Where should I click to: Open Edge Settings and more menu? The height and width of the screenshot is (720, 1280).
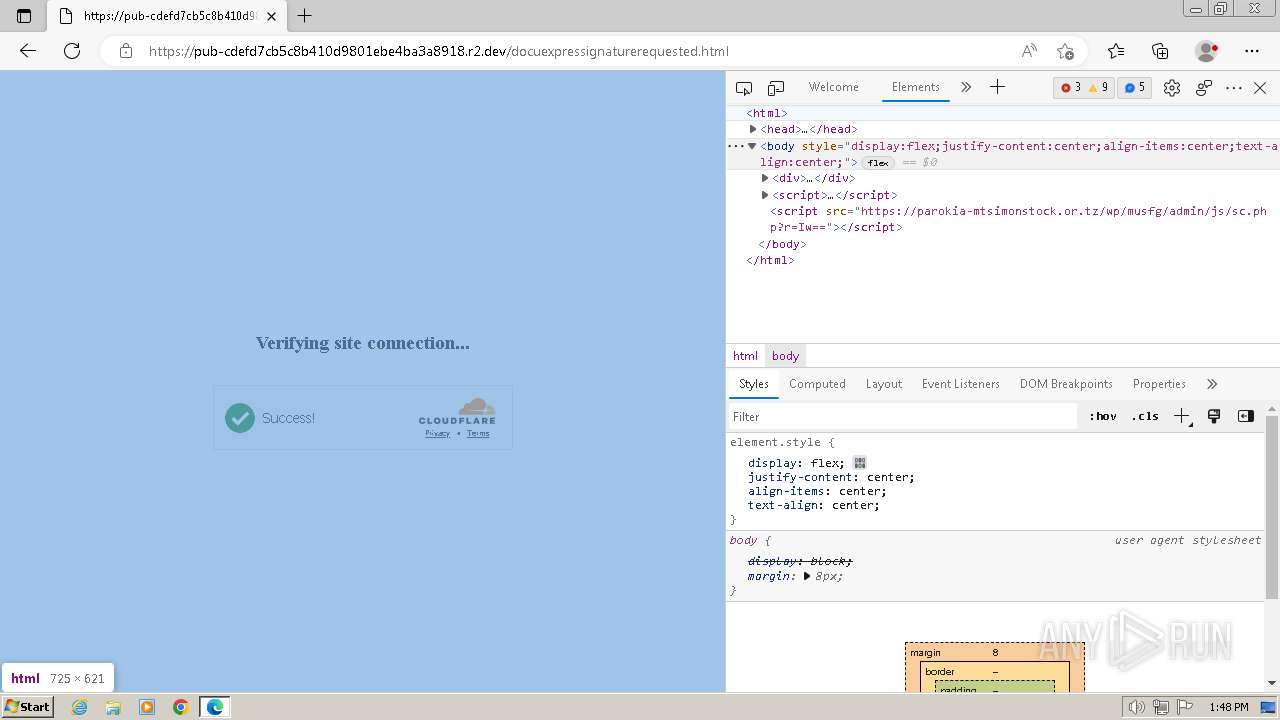click(1252, 51)
